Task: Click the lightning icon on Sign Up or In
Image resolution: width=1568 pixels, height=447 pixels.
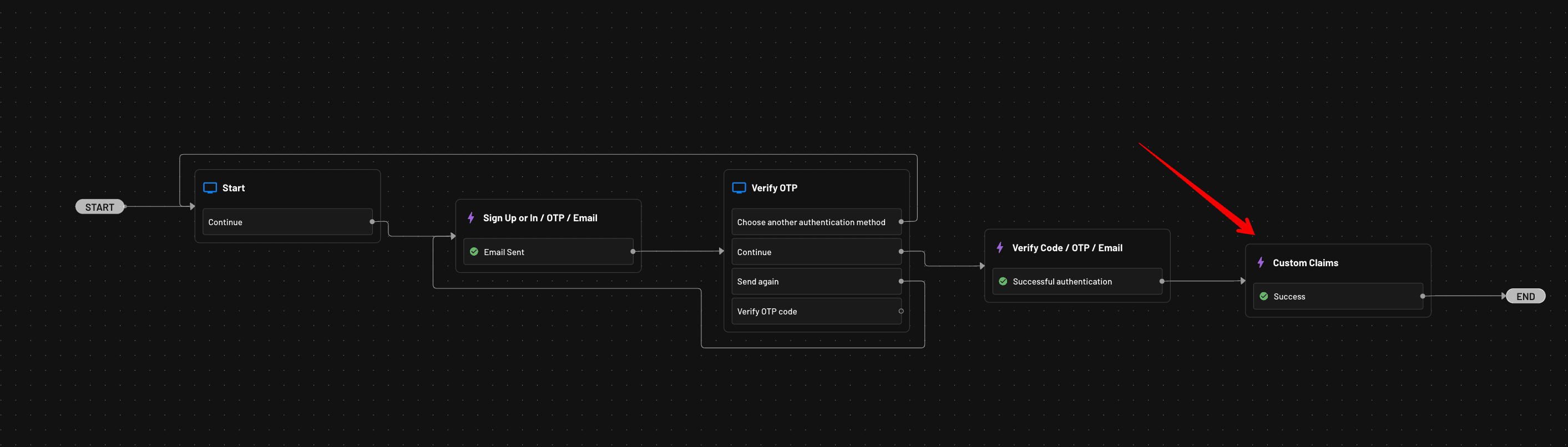Action: click(471, 218)
